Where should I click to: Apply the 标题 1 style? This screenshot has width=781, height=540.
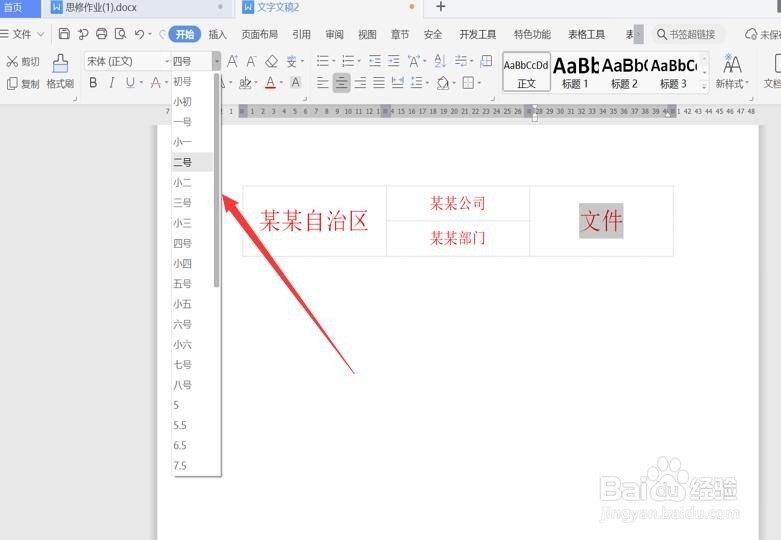(x=575, y=72)
